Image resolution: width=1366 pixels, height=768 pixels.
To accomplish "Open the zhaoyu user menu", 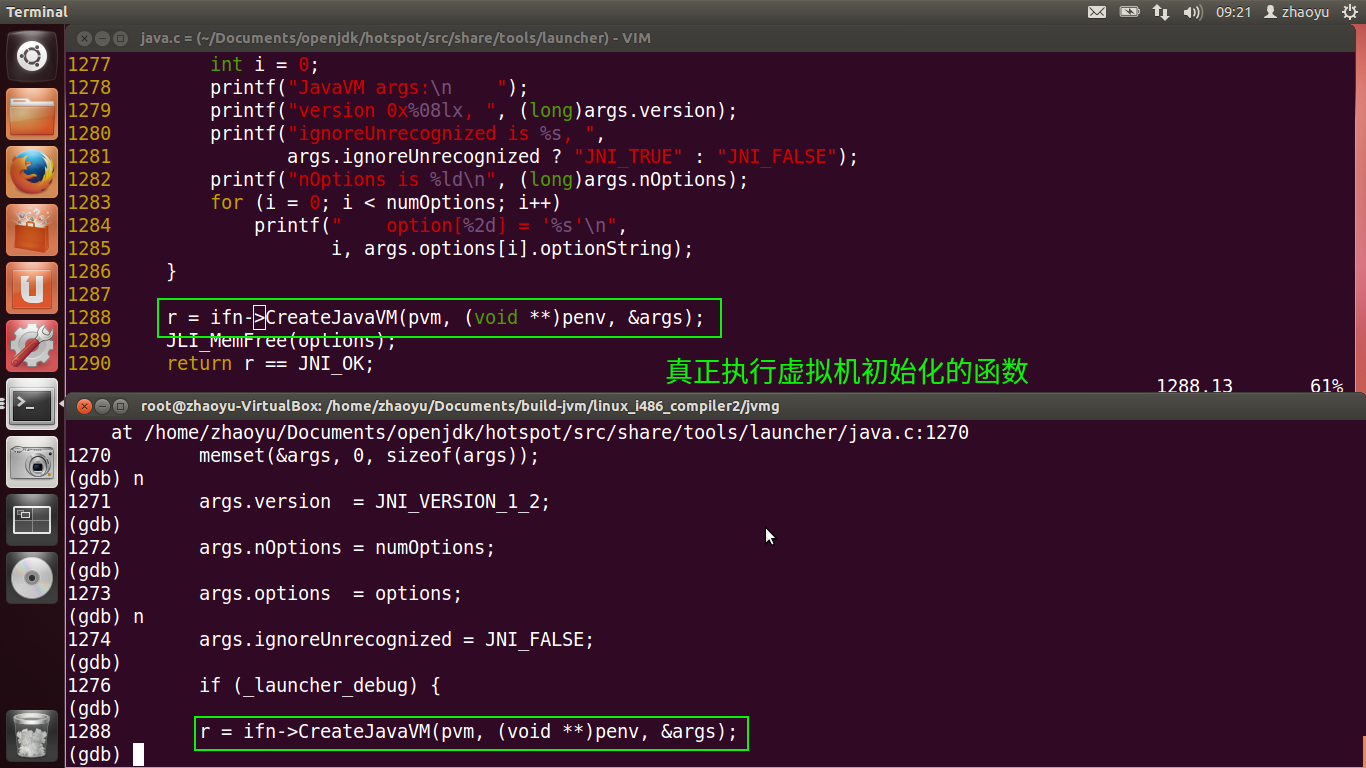I will (x=1297, y=12).
